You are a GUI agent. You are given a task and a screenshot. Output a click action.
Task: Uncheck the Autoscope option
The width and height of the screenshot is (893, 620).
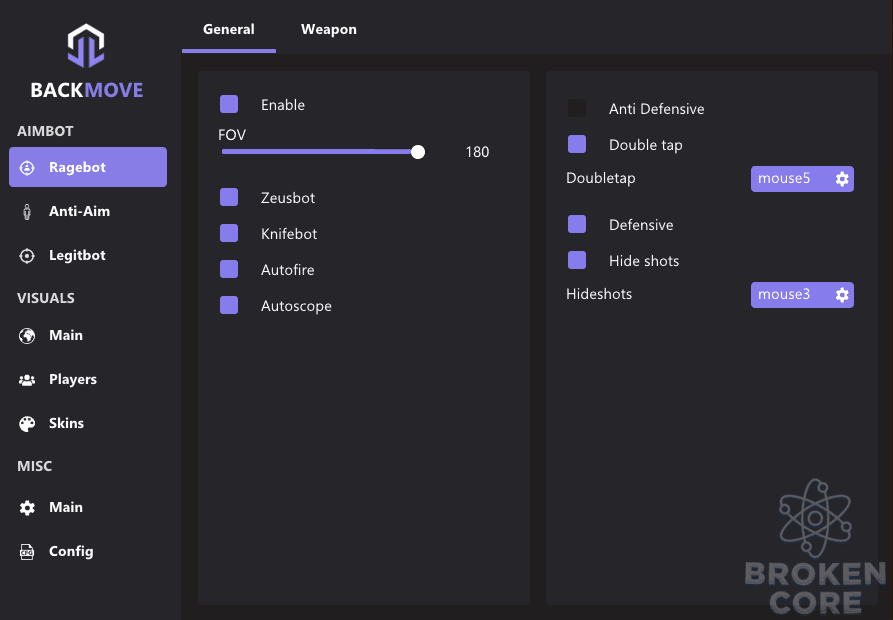[229, 305]
